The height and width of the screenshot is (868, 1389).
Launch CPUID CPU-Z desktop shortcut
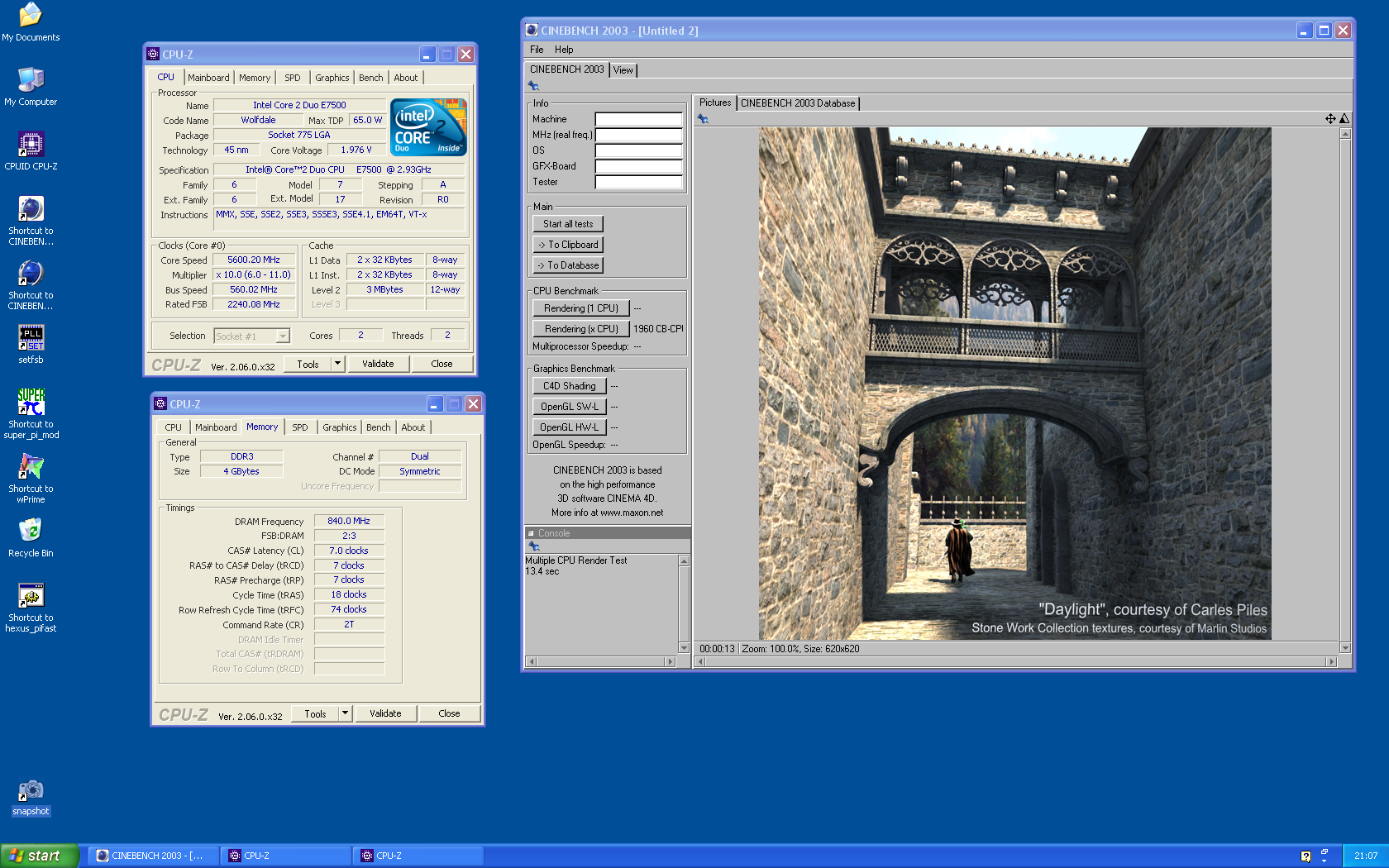tap(31, 144)
